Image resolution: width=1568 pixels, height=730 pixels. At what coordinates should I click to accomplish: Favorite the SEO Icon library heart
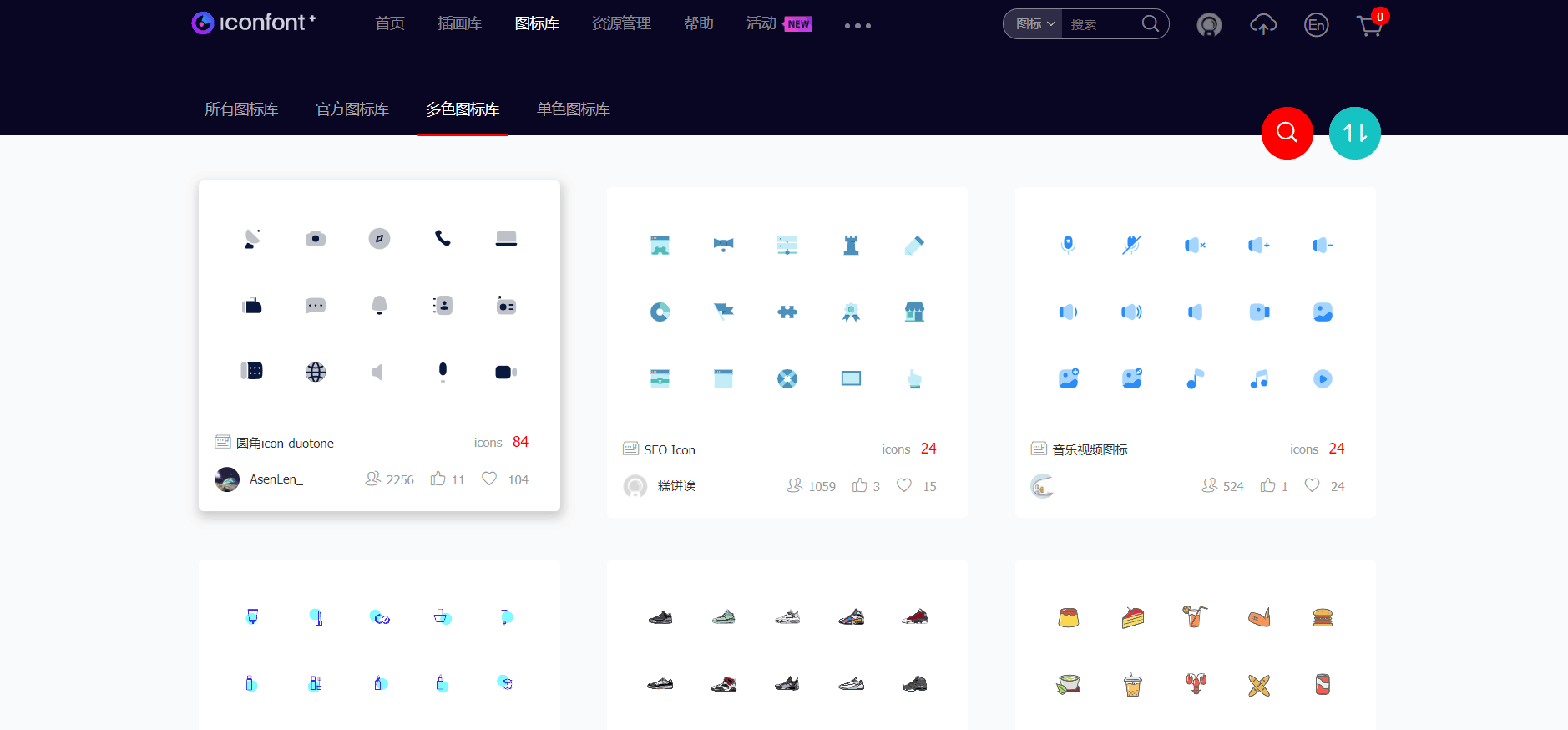click(x=904, y=485)
